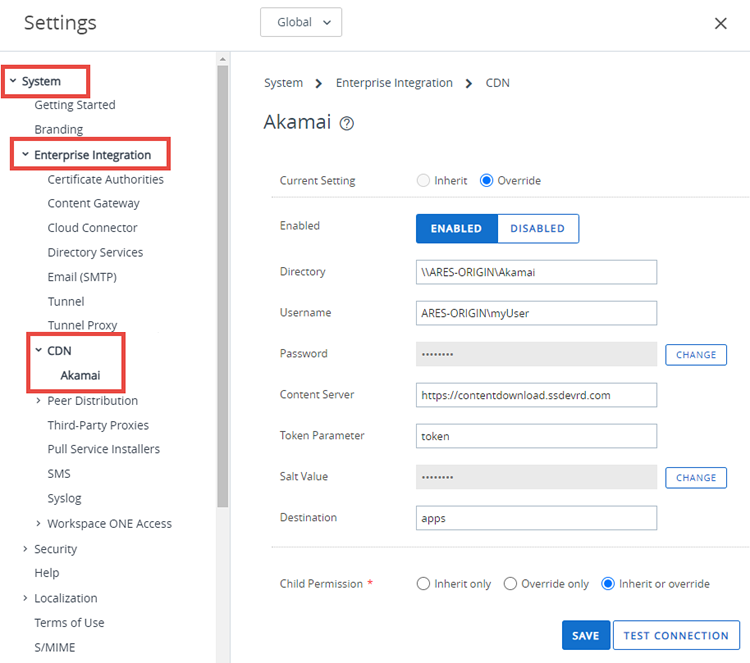Navigate to System breadcrumb link
Screen dimensions: 750x663
283,83
